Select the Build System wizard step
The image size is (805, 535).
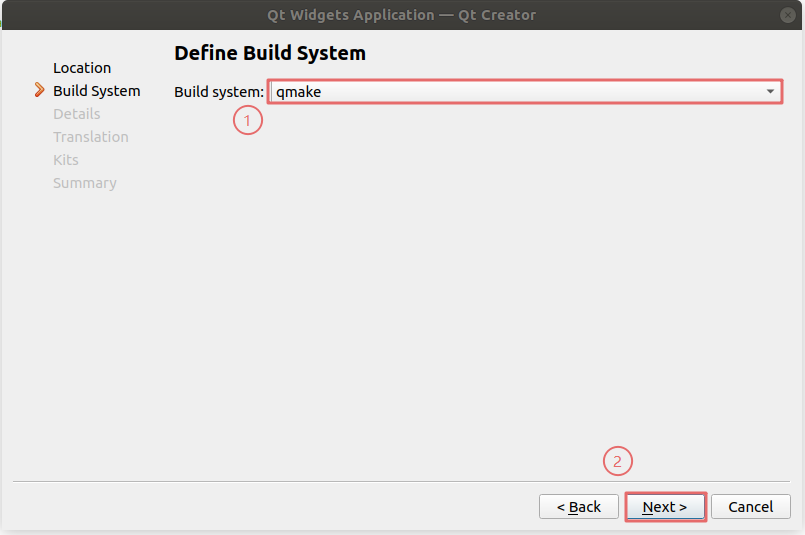point(96,91)
